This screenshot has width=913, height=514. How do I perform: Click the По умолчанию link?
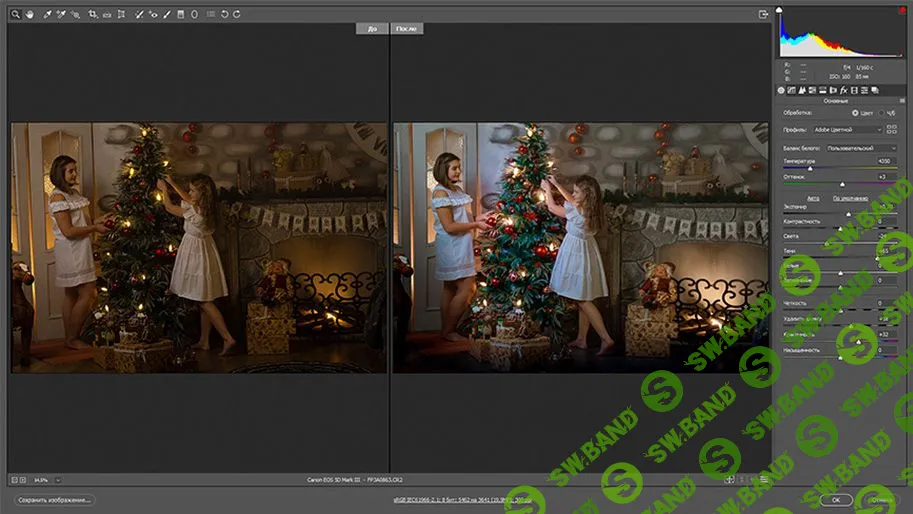850,198
